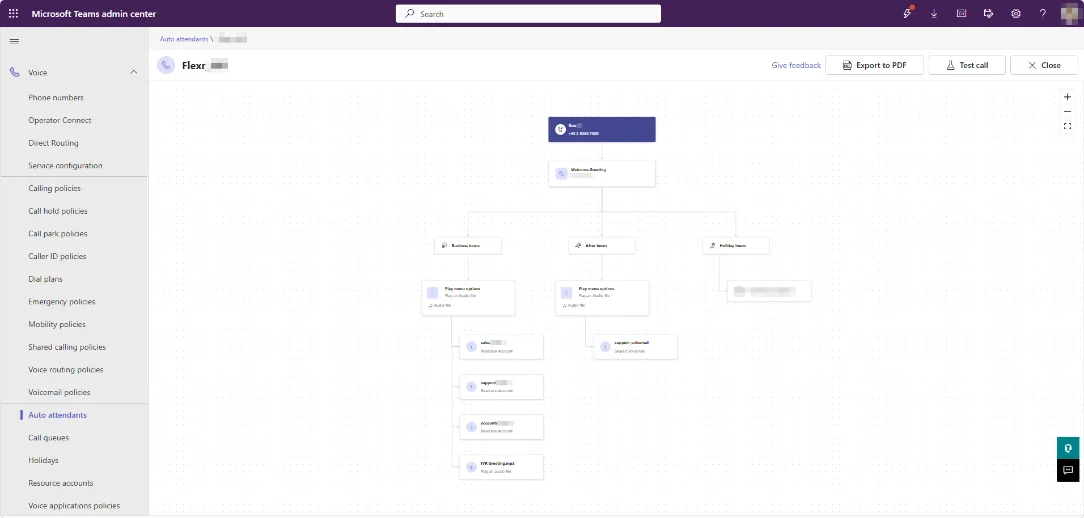Image resolution: width=1084 pixels, height=518 pixels.
Task: Open the black feedback chat icon
Action: (1067, 470)
